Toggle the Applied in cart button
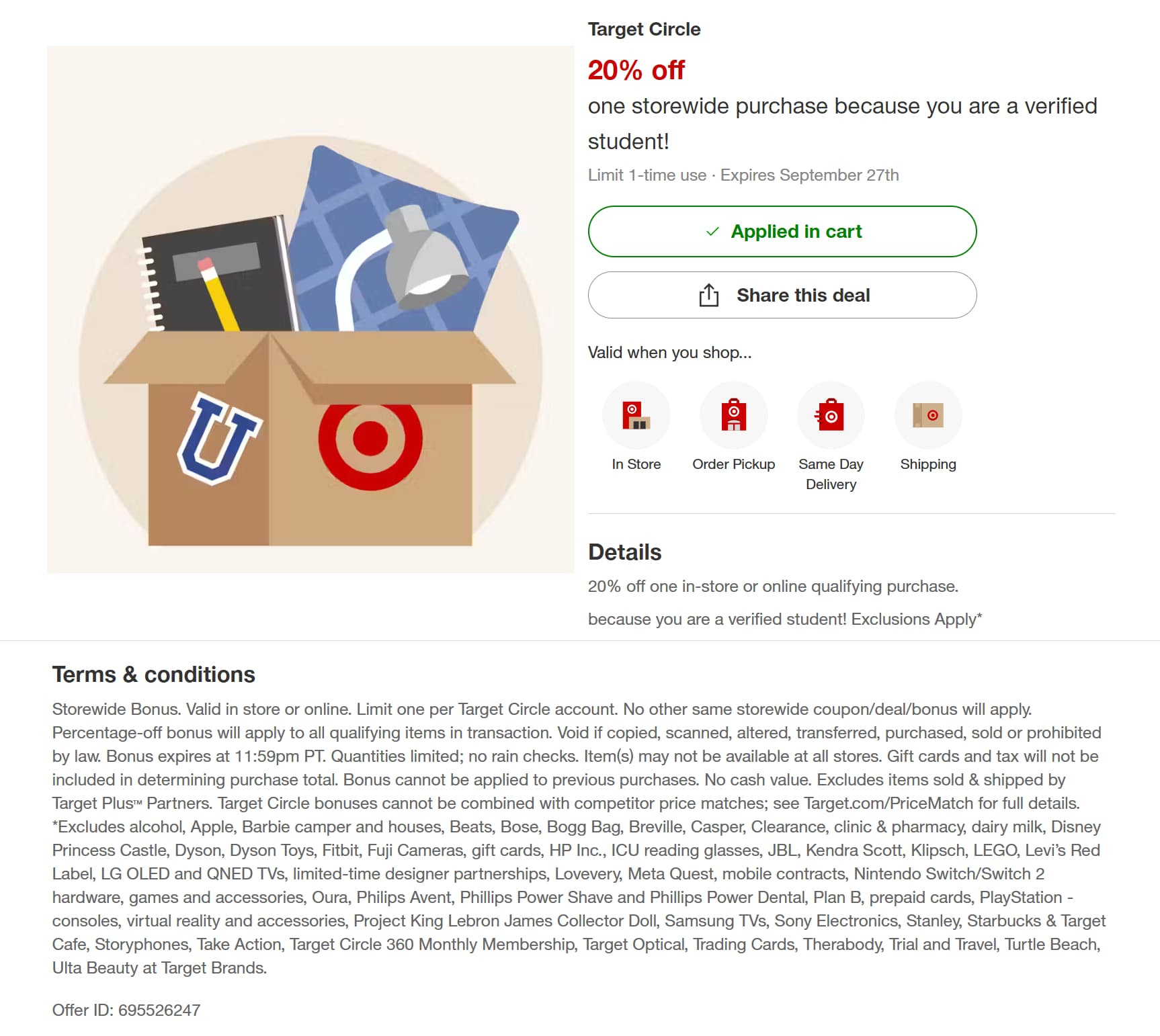Screen dimensions: 1160x1036 click(x=782, y=232)
